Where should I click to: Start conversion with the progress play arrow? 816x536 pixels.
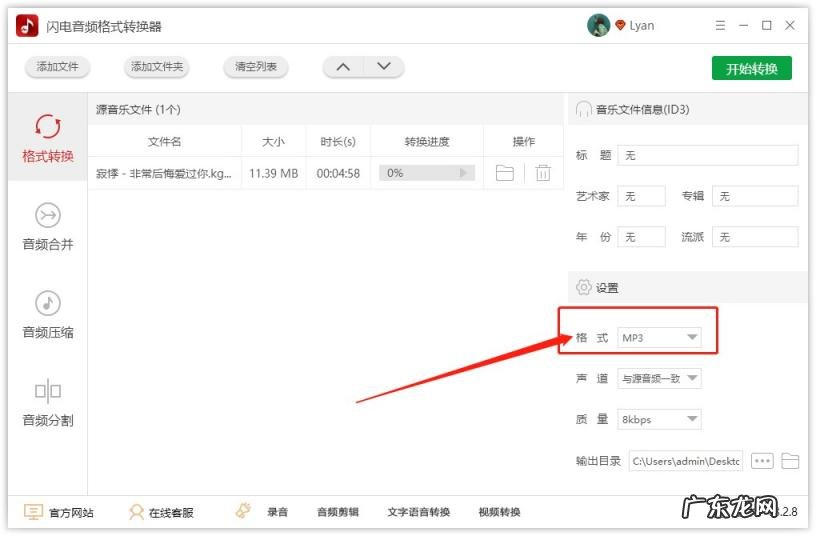coord(463,173)
